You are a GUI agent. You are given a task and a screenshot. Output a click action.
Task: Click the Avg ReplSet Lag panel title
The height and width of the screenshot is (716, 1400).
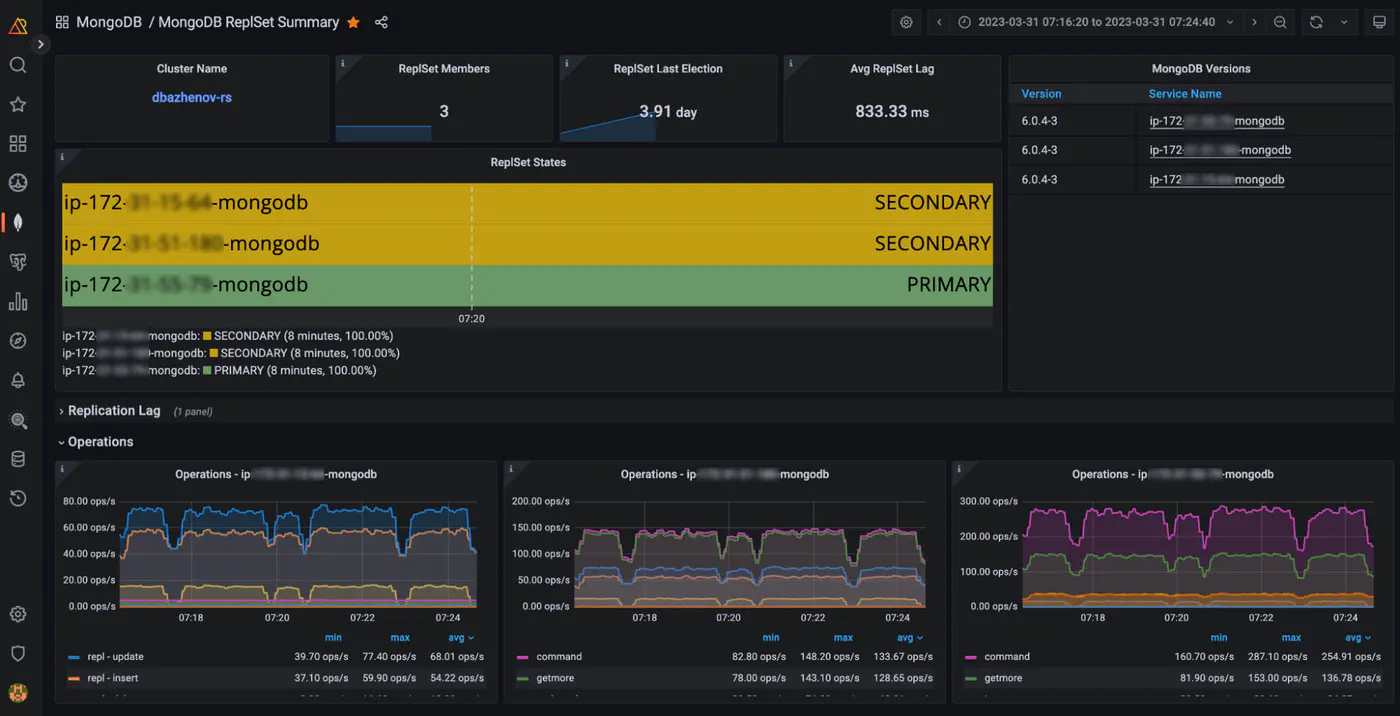(892, 69)
